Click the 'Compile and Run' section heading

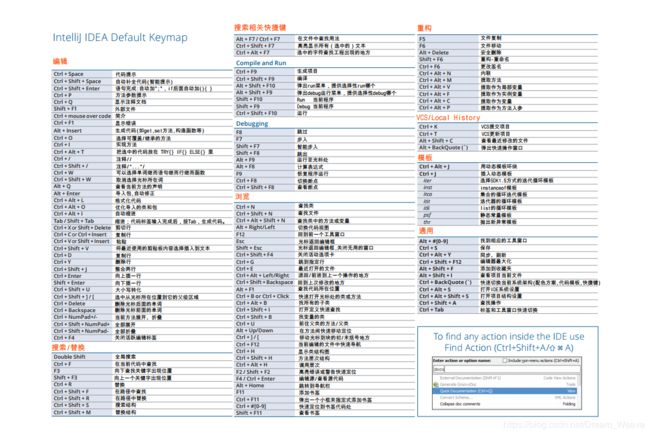point(261,63)
